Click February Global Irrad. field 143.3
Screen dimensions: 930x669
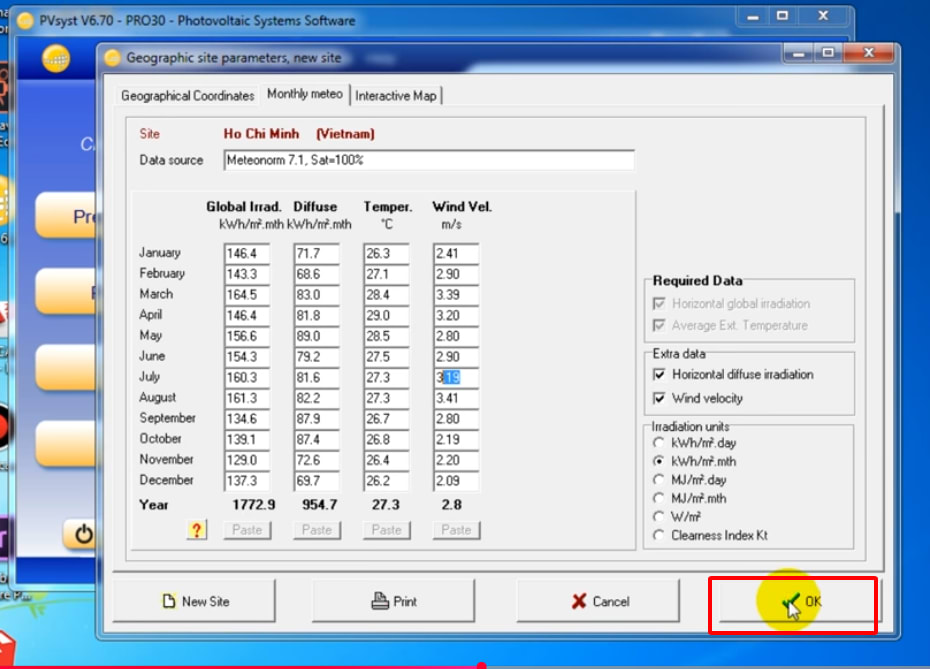click(x=247, y=274)
